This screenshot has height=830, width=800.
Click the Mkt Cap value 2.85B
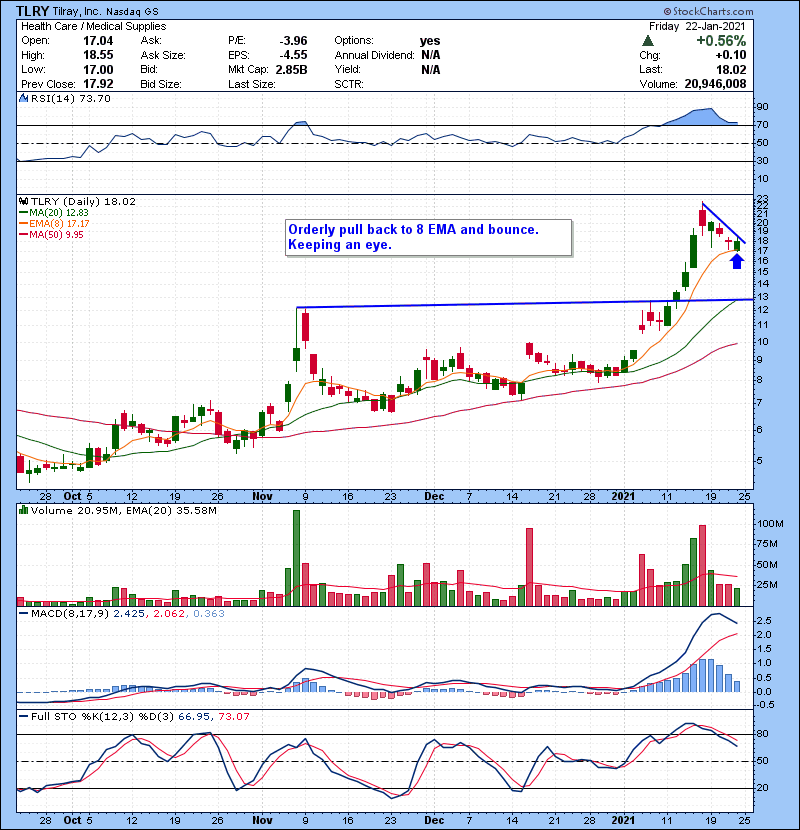tap(292, 70)
